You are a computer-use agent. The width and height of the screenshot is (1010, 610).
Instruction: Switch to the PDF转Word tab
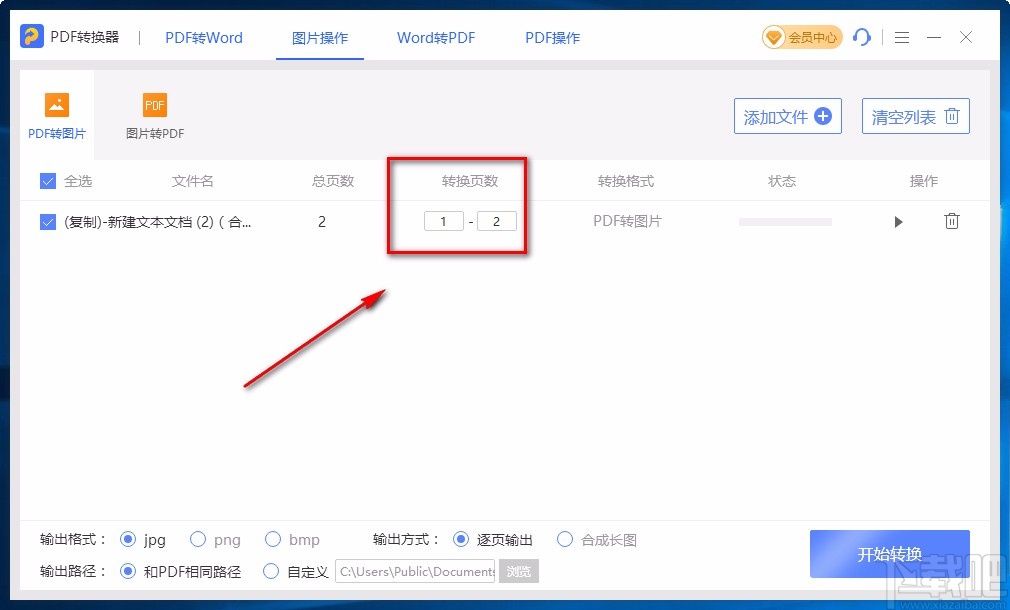pyautogui.click(x=203, y=37)
